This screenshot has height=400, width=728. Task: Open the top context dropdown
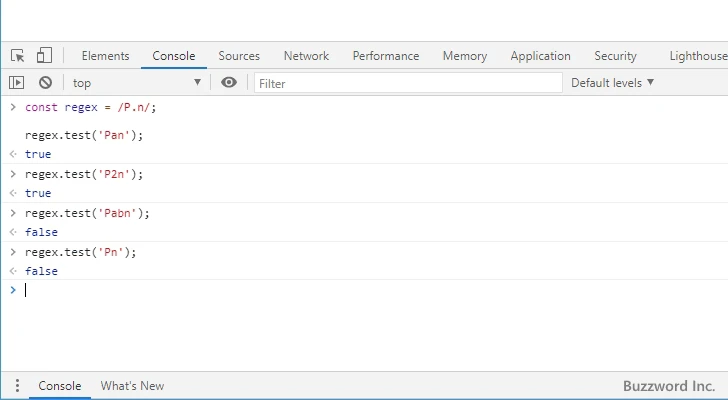[x=136, y=83]
